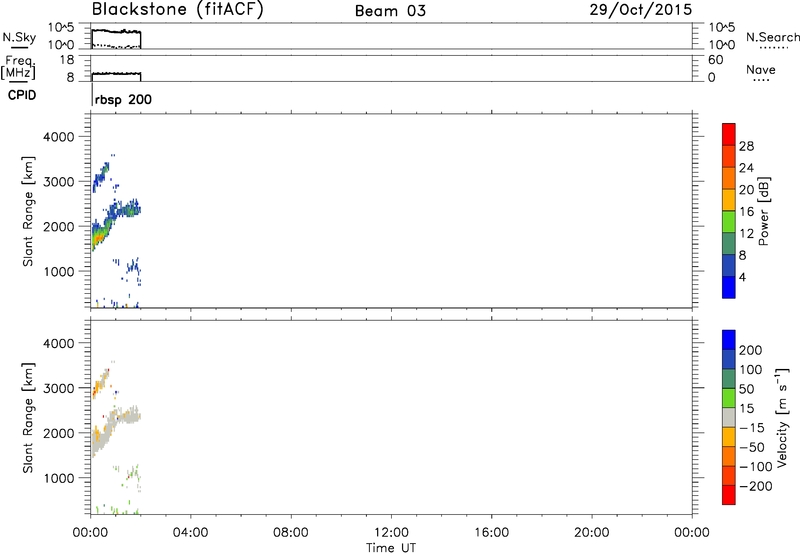Click the 18 frequency axis label

pyautogui.click(x=67, y=60)
